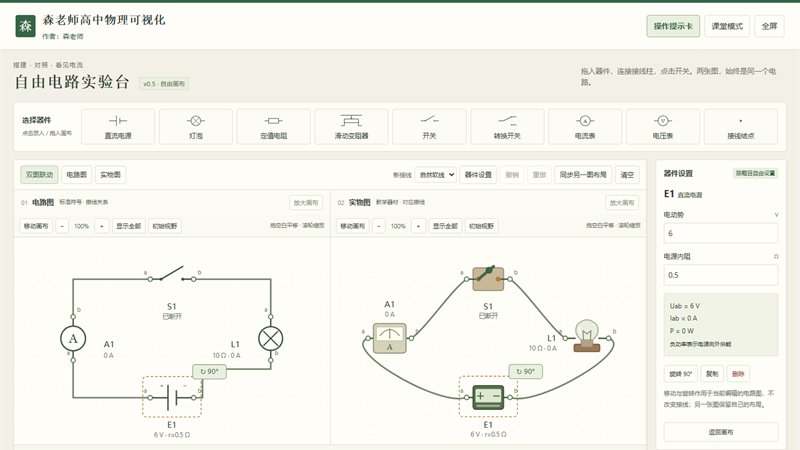Select ammeter A1 symbol in circuit diagram
The height and width of the screenshot is (450, 800).
click(x=73, y=338)
